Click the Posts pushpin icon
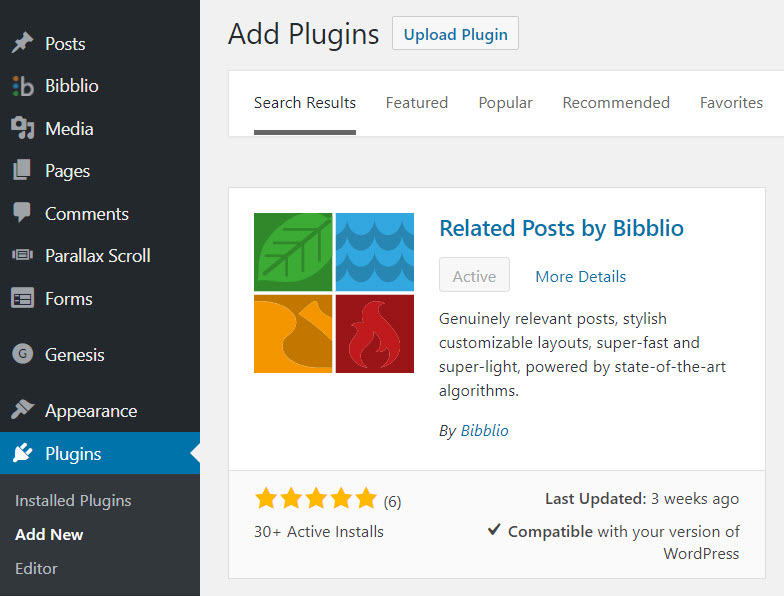 coord(22,43)
